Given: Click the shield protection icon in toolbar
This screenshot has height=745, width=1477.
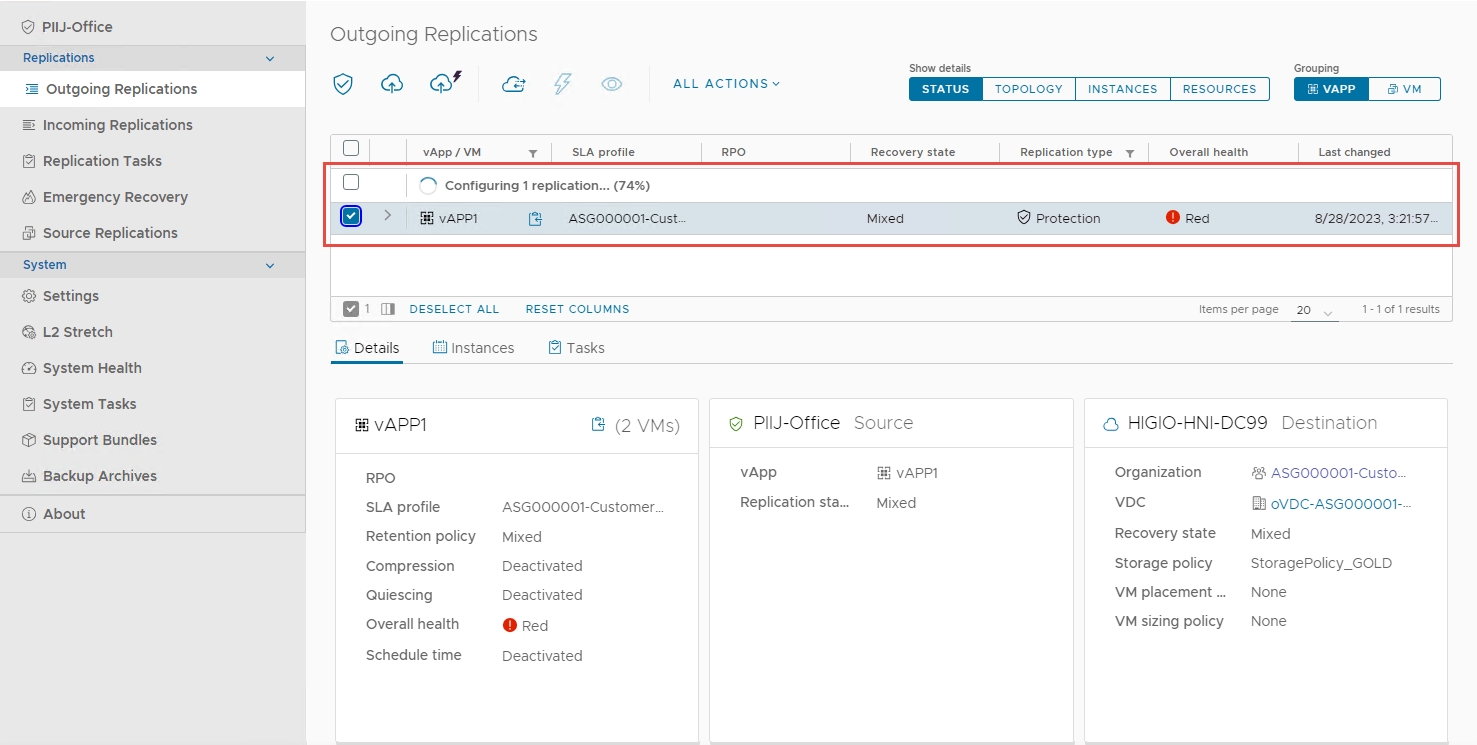Looking at the screenshot, I should tap(343, 84).
